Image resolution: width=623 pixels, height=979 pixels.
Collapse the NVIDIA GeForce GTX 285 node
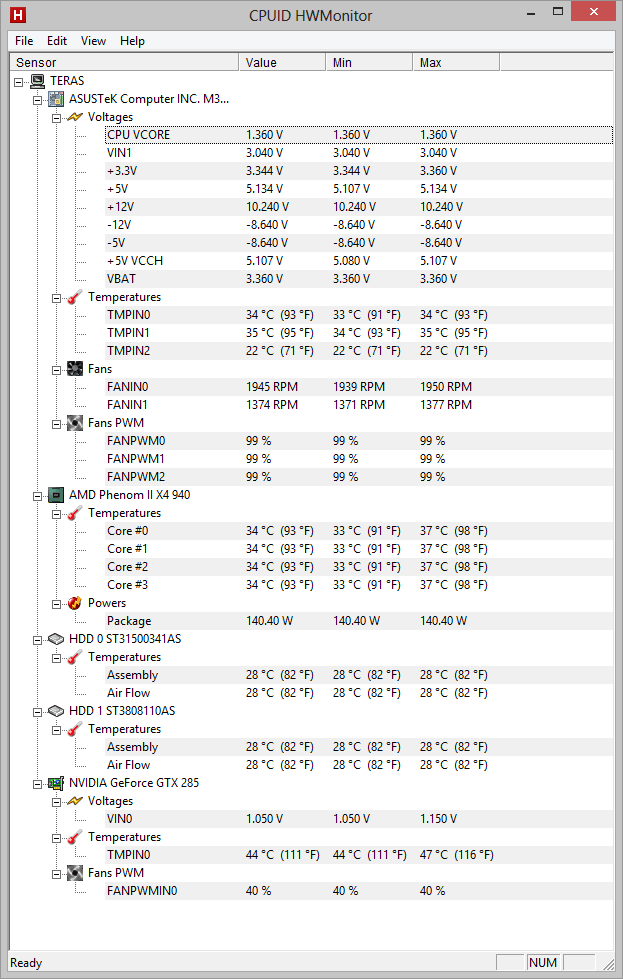tap(37, 784)
